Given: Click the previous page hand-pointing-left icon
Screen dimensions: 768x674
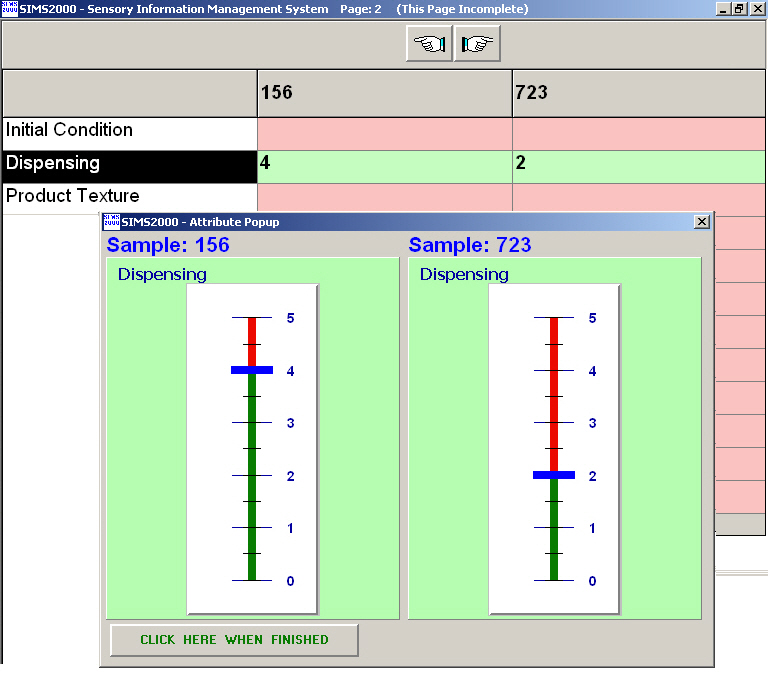Looking at the screenshot, I should point(429,44).
